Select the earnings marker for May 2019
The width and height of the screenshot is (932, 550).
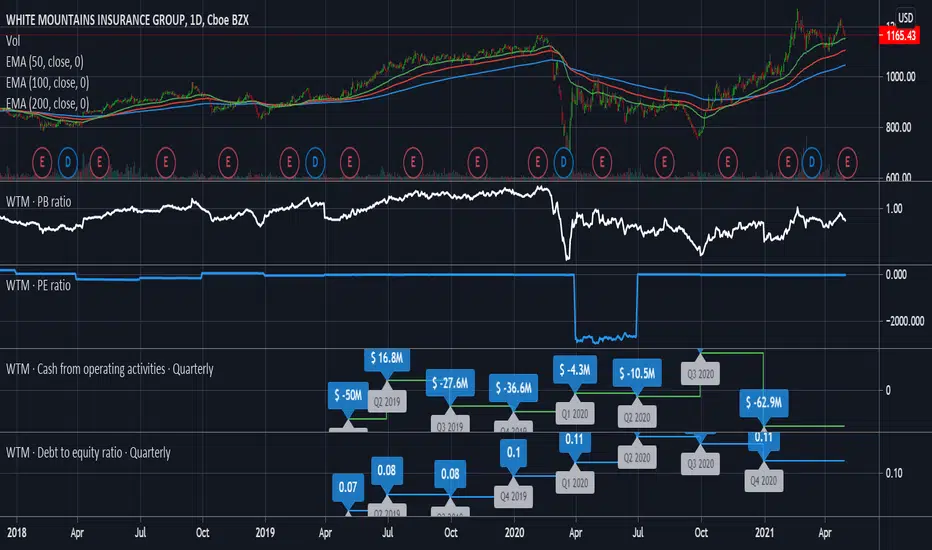pos(350,162)
